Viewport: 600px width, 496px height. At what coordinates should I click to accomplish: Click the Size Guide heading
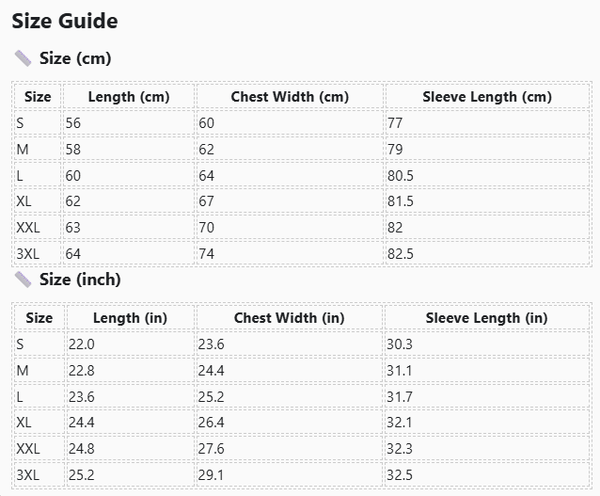coord(65,21)
